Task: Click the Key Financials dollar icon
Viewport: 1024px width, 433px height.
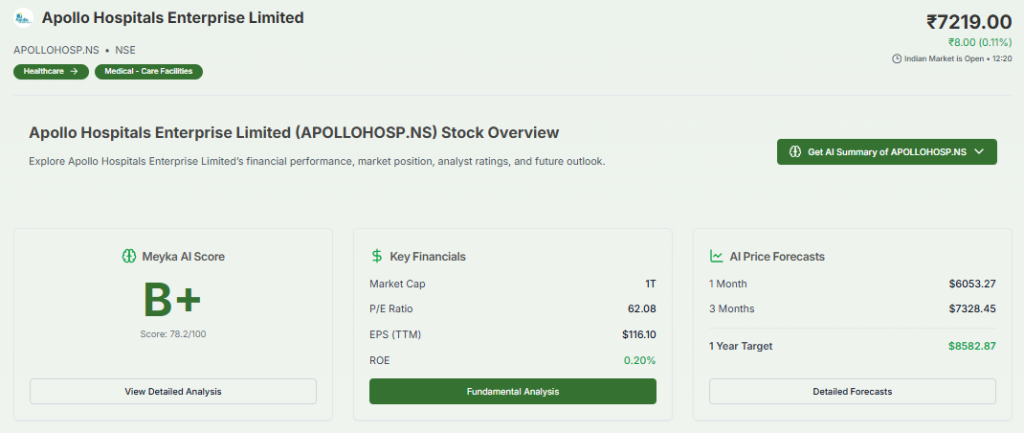Action: [377, 257]
